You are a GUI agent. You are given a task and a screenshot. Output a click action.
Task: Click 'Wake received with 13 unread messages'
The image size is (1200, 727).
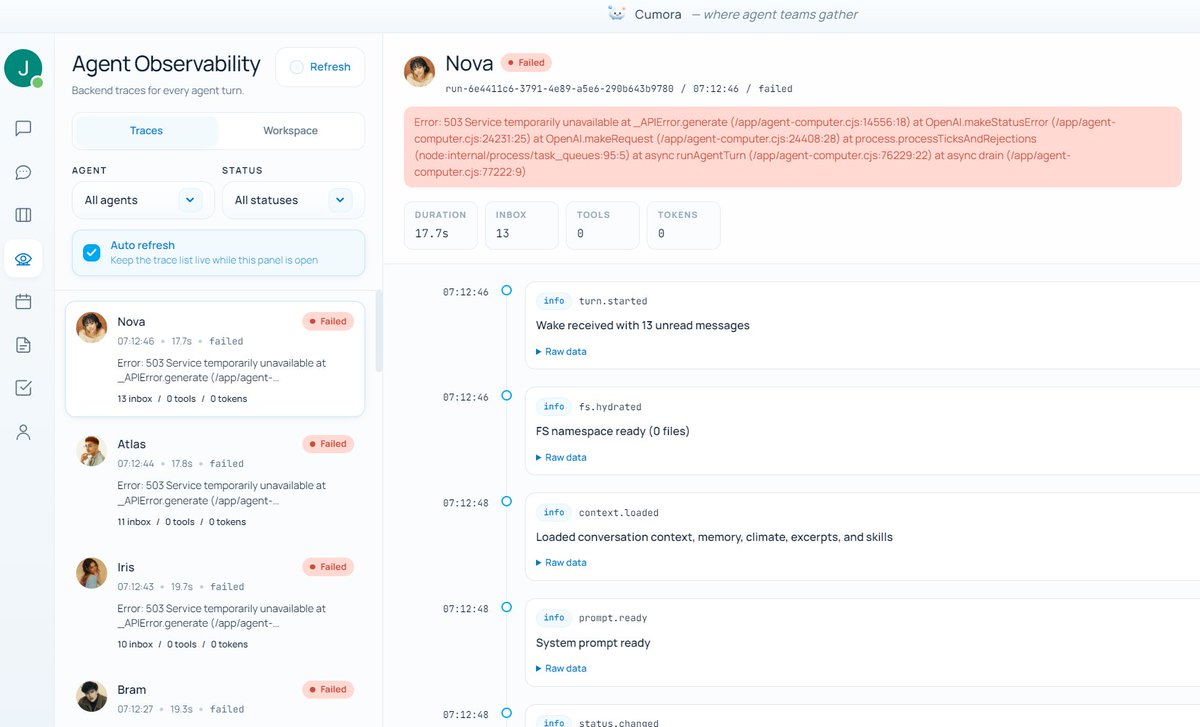click(x=642, y=326)
